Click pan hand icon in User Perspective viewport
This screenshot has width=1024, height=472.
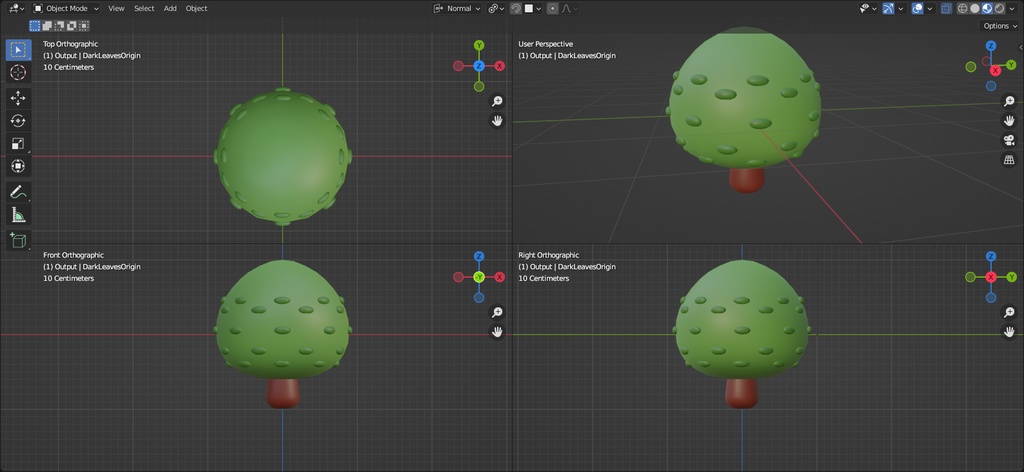coord(1009,121)
